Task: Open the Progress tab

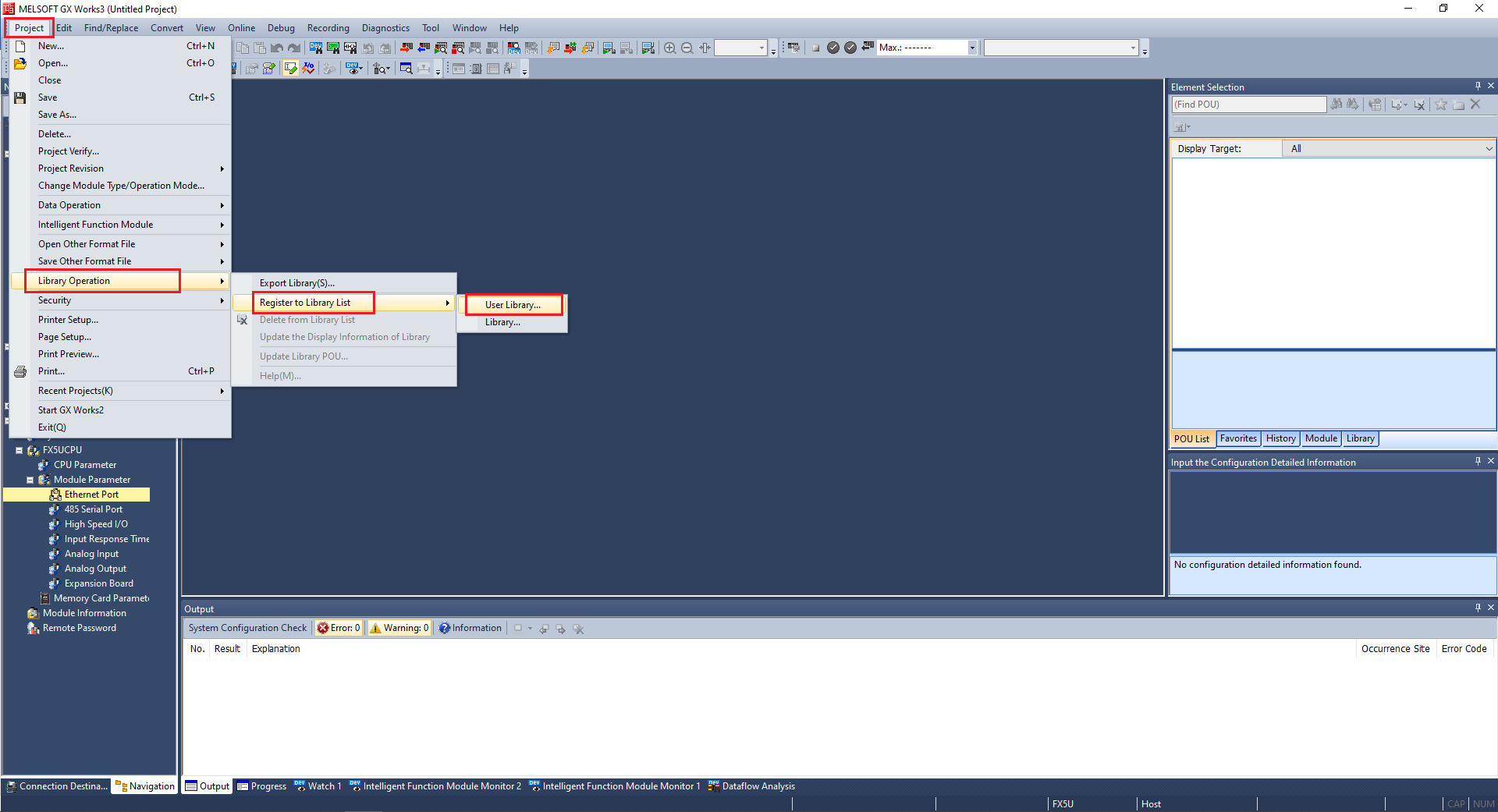Action: (x=261, y=786)
